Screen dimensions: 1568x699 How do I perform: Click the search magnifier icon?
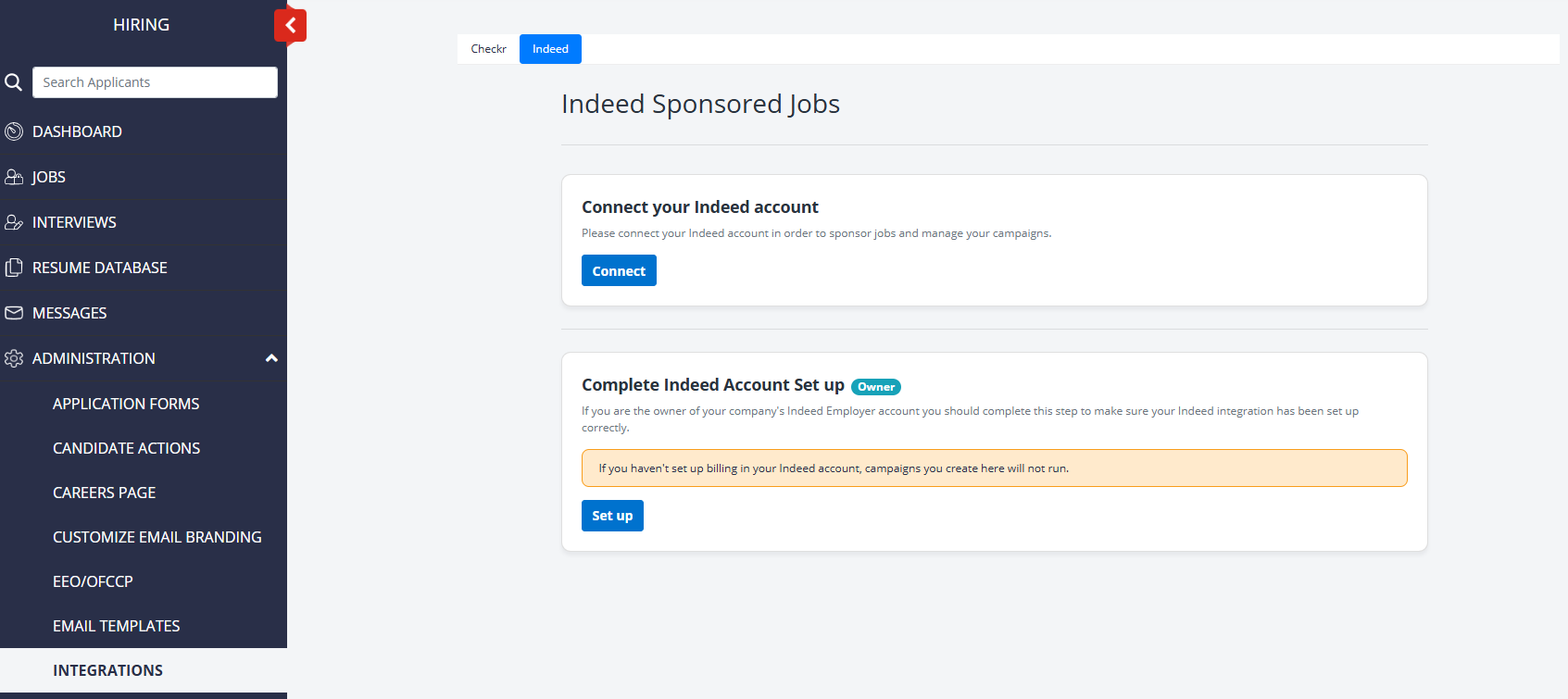click(13, 82)
